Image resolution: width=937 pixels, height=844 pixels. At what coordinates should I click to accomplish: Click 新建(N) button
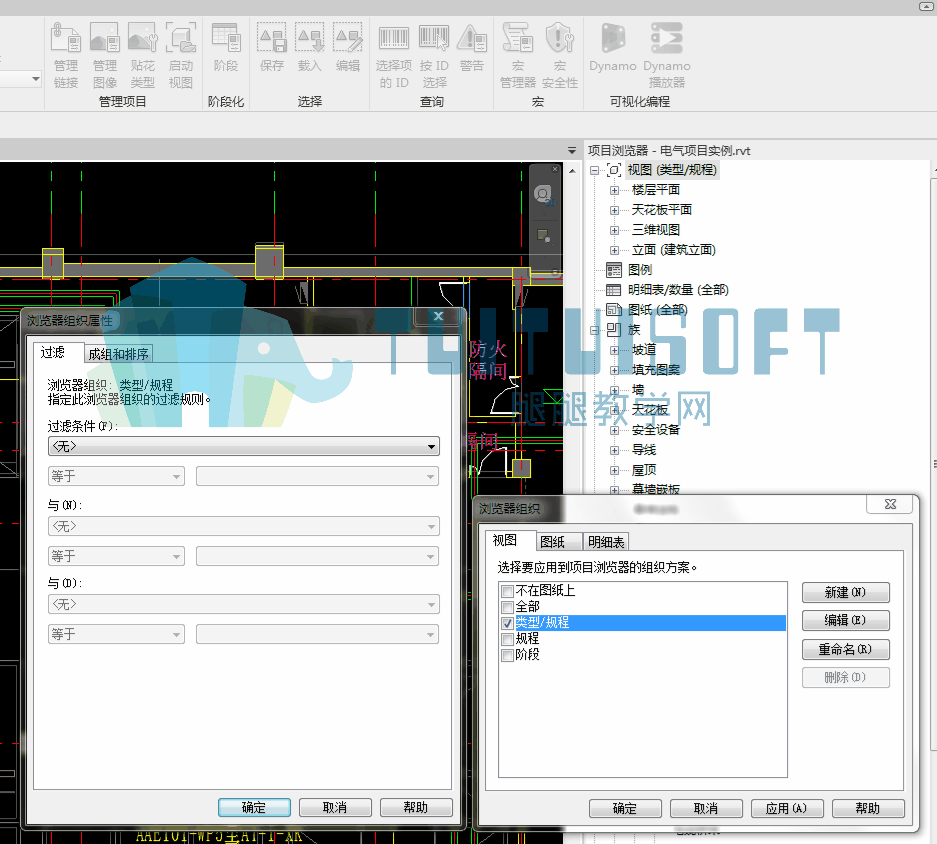coord(846,592)
